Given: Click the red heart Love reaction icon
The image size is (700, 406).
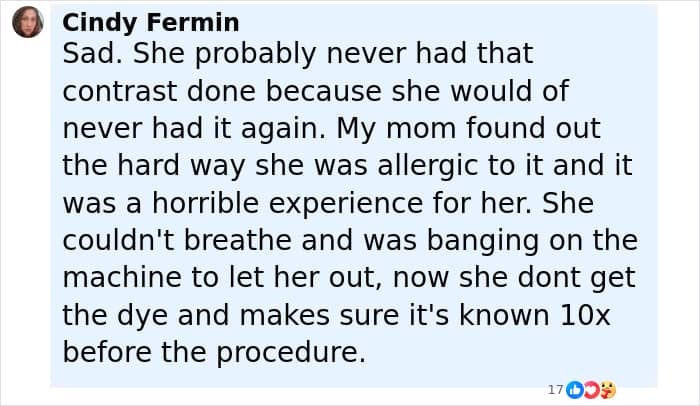Looking at the screenshot, I should click(590, 389).
